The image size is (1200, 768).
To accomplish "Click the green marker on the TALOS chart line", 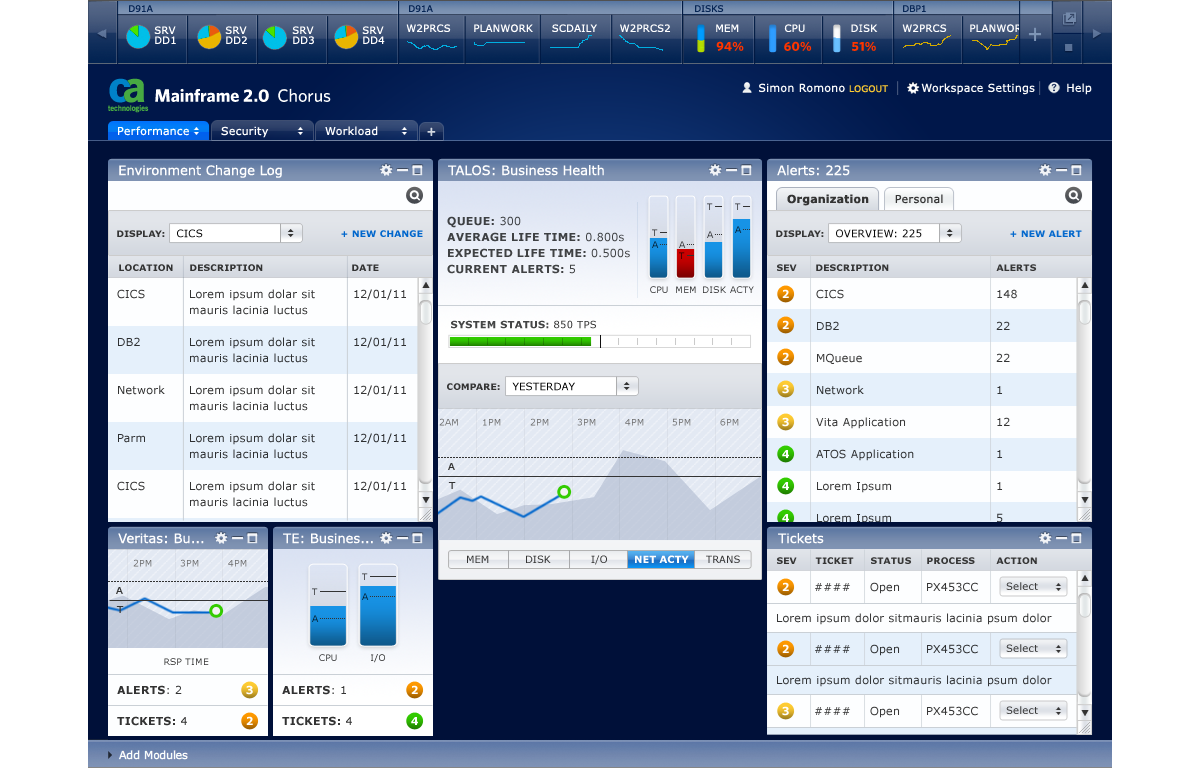I will [x=564, y=491].
